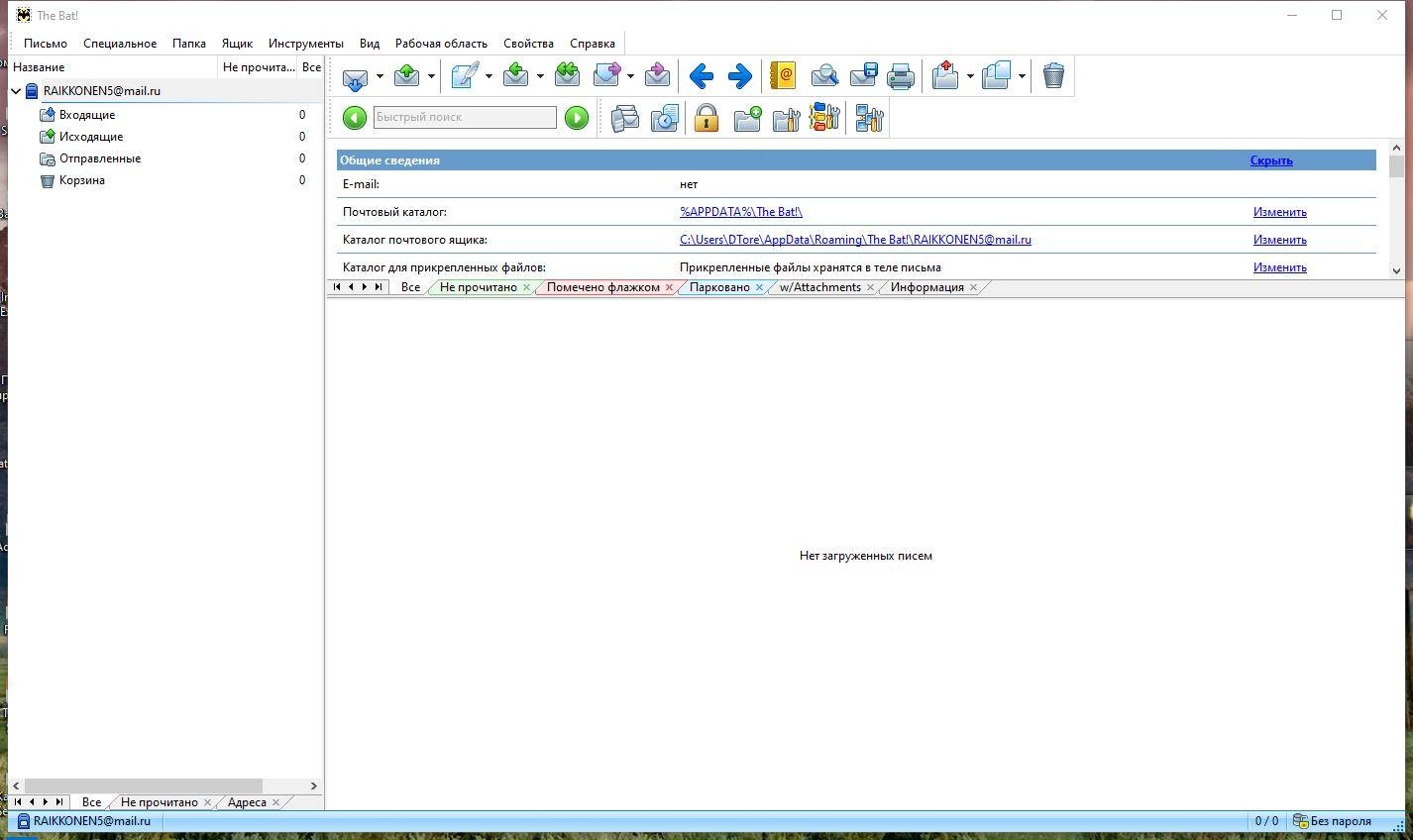The image size is (1413, 840).
Task: Click the Save message floppy icon
Action: click(863, 76)
